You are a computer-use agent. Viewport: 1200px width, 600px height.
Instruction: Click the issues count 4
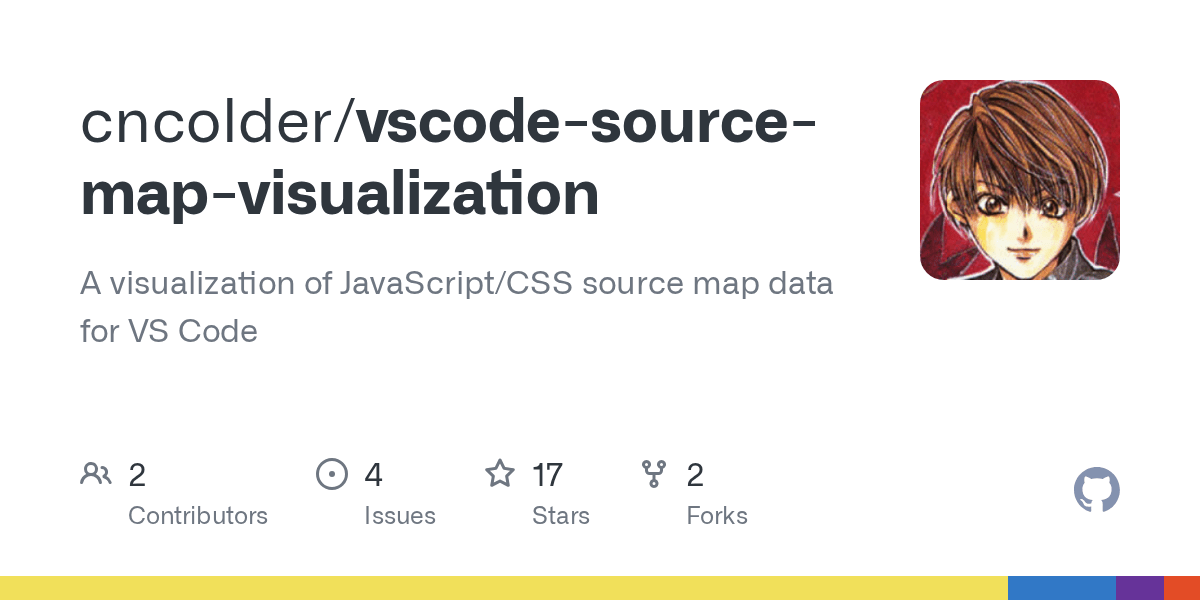click(x=373, y=475)
